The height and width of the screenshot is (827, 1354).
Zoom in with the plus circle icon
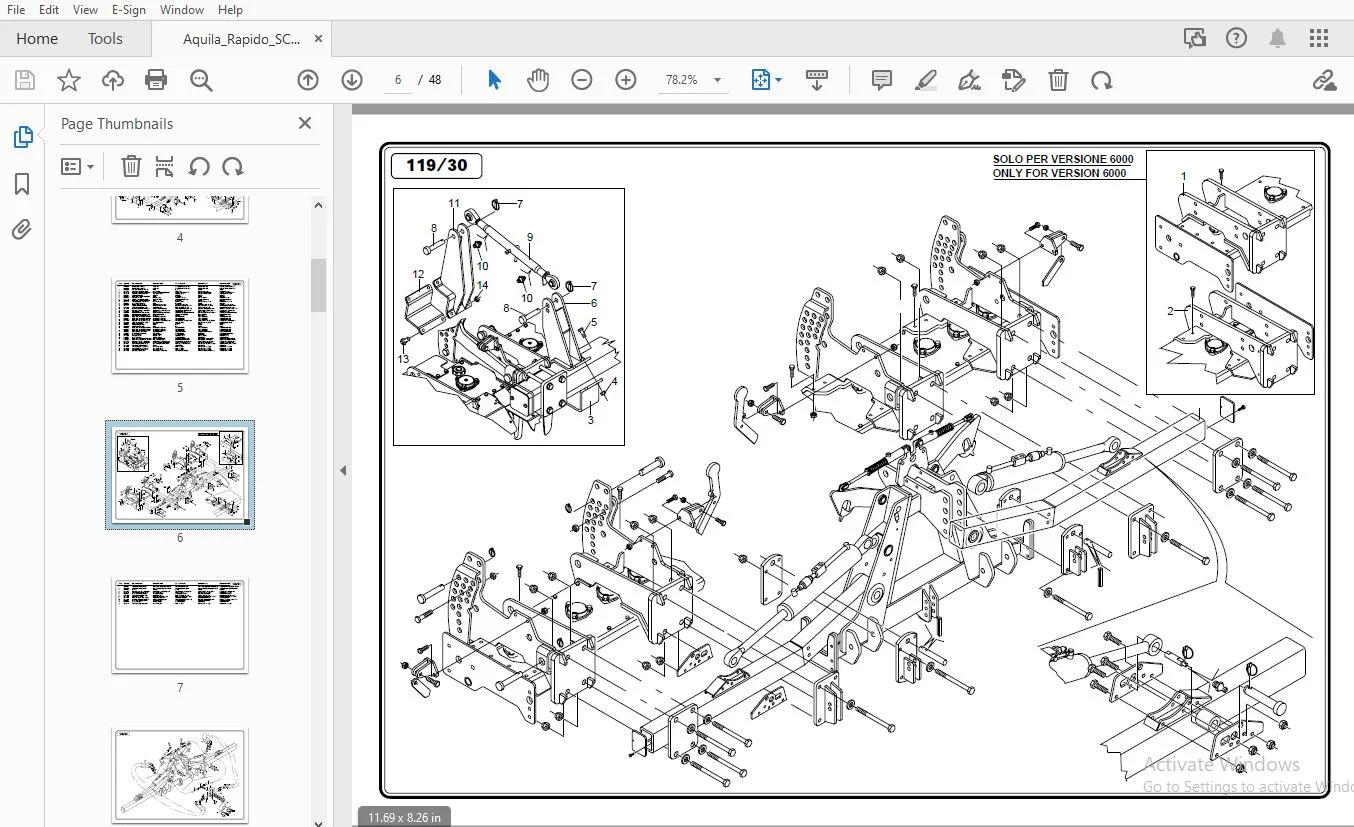tap(626, 80)
